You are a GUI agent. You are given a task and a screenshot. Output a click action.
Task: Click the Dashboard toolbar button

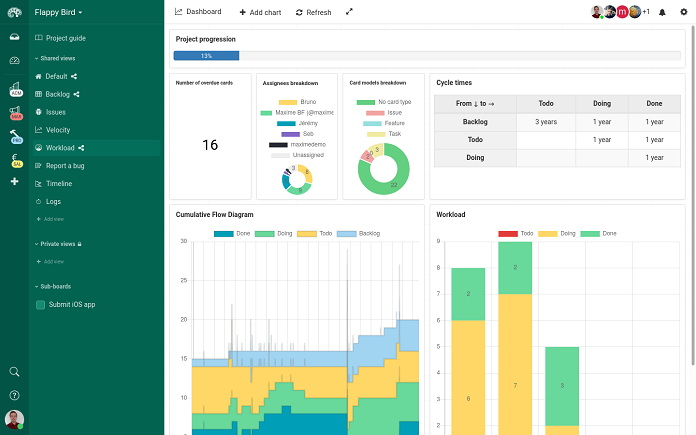click(x=198, y=12)
